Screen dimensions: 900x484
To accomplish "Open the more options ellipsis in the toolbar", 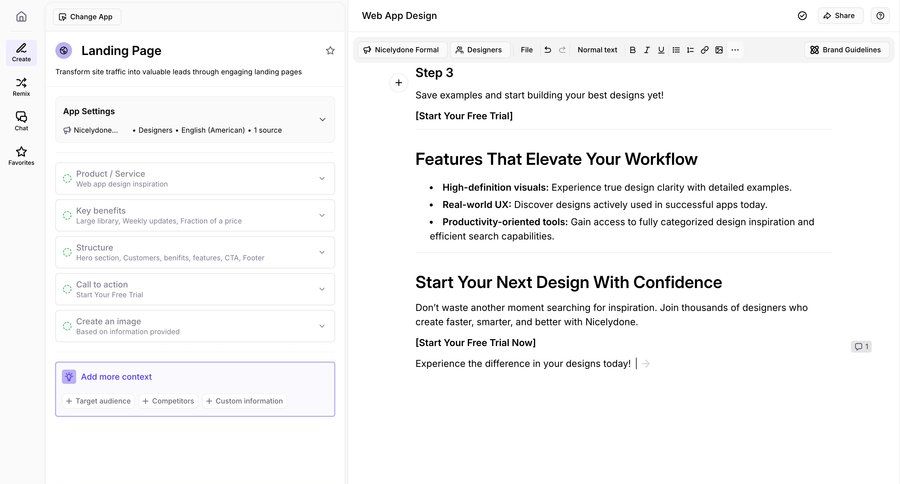I will point(735,50).
